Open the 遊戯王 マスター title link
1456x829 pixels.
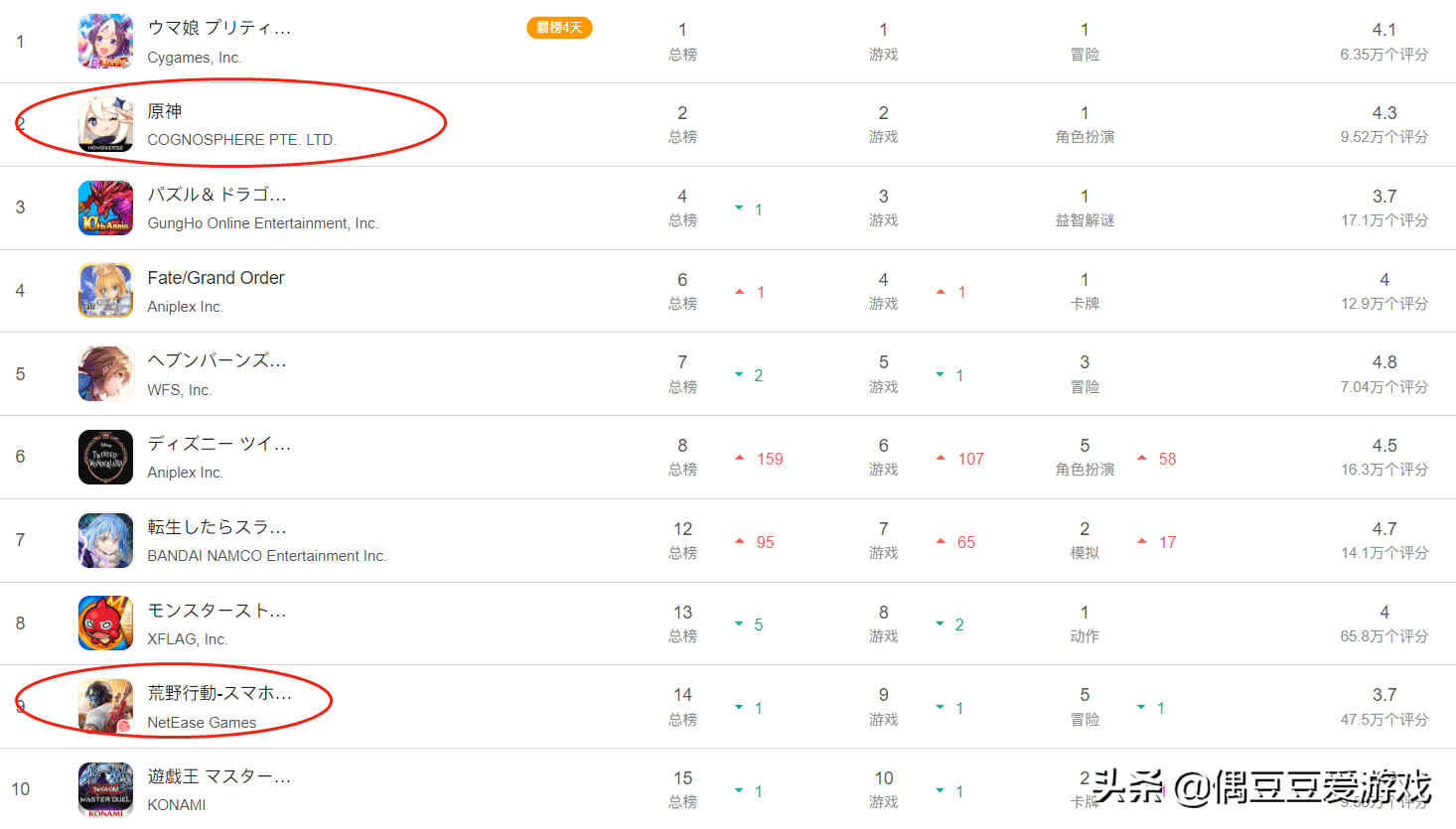point(219,776)
